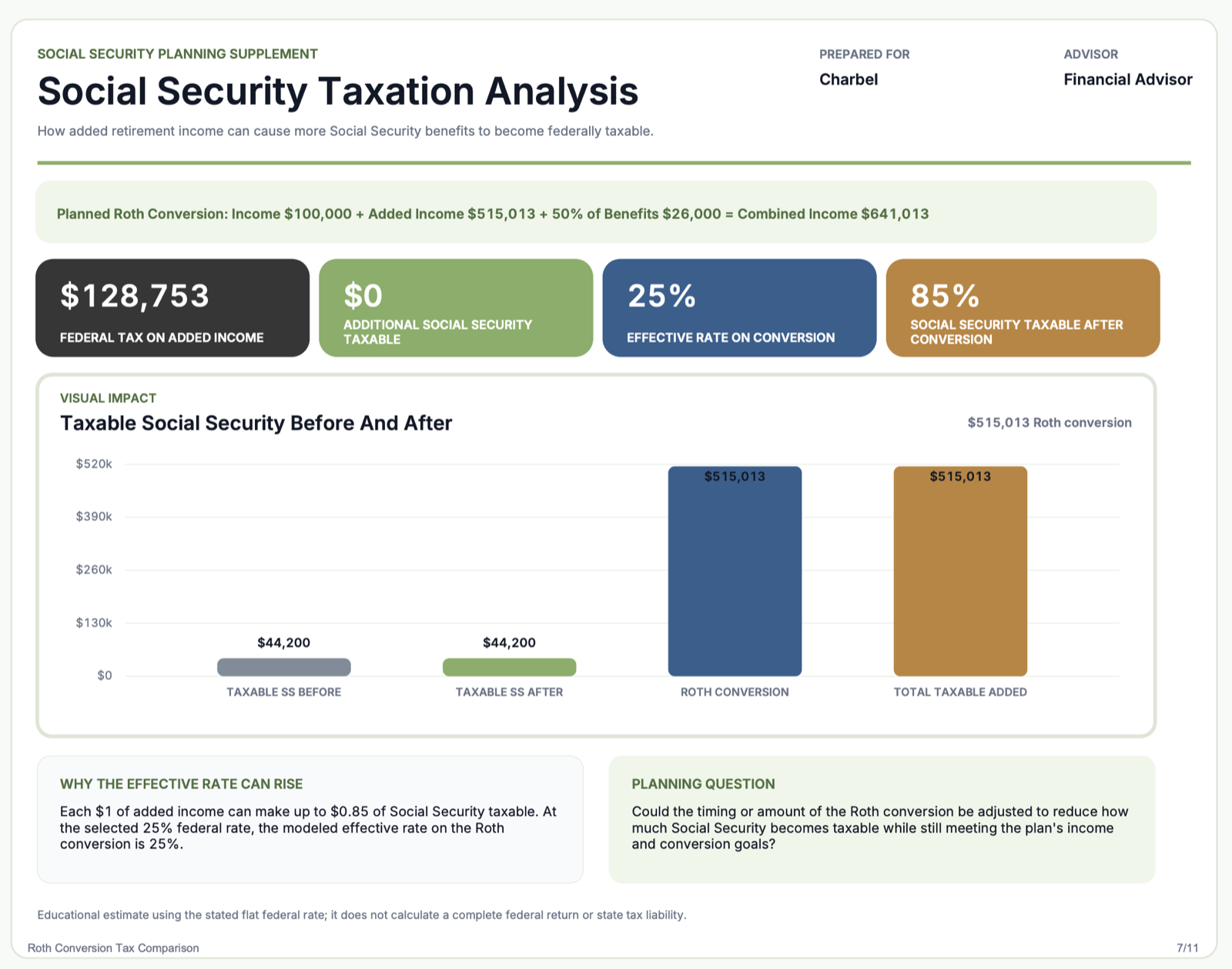Click the $44,200 value above Taxable SS Before
The height and width of the screenshot is (969, 1232).
[284, 642]
